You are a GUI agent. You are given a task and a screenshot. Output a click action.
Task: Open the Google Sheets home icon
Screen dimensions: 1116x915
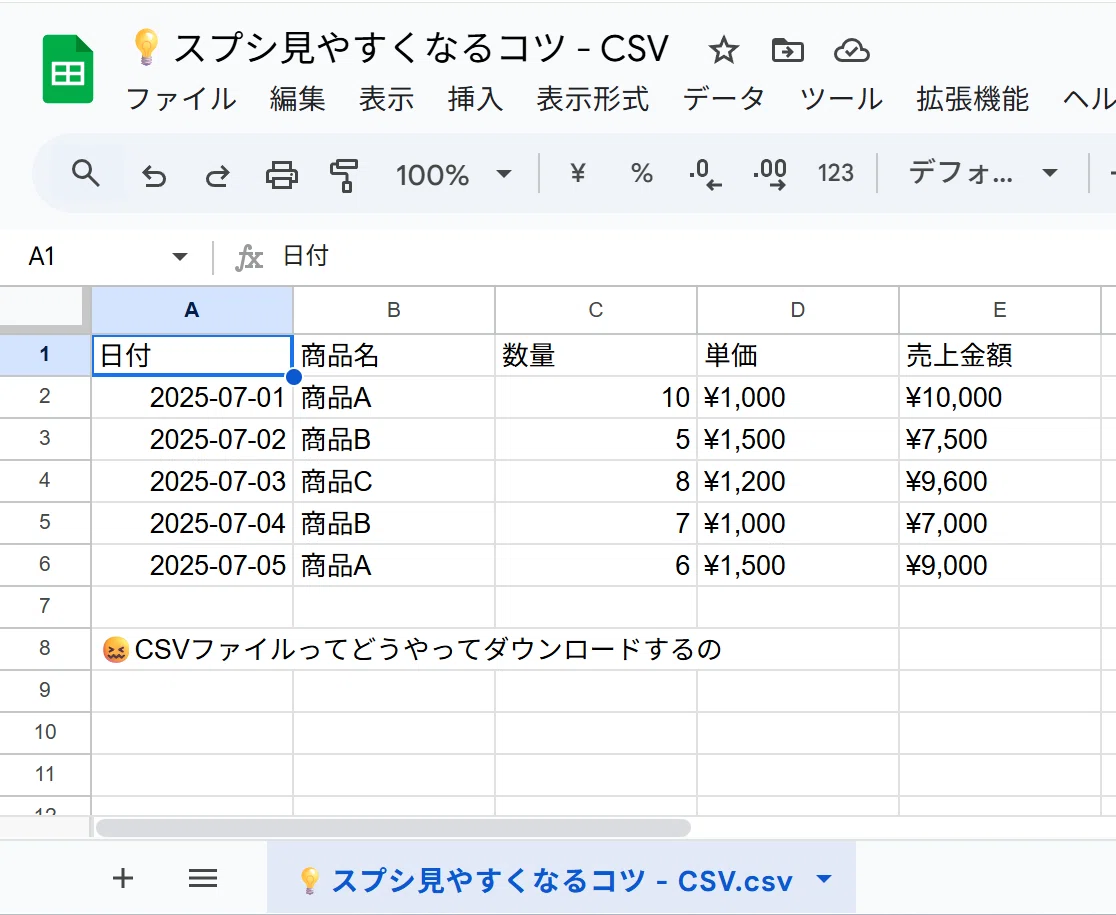coord(68,69)
